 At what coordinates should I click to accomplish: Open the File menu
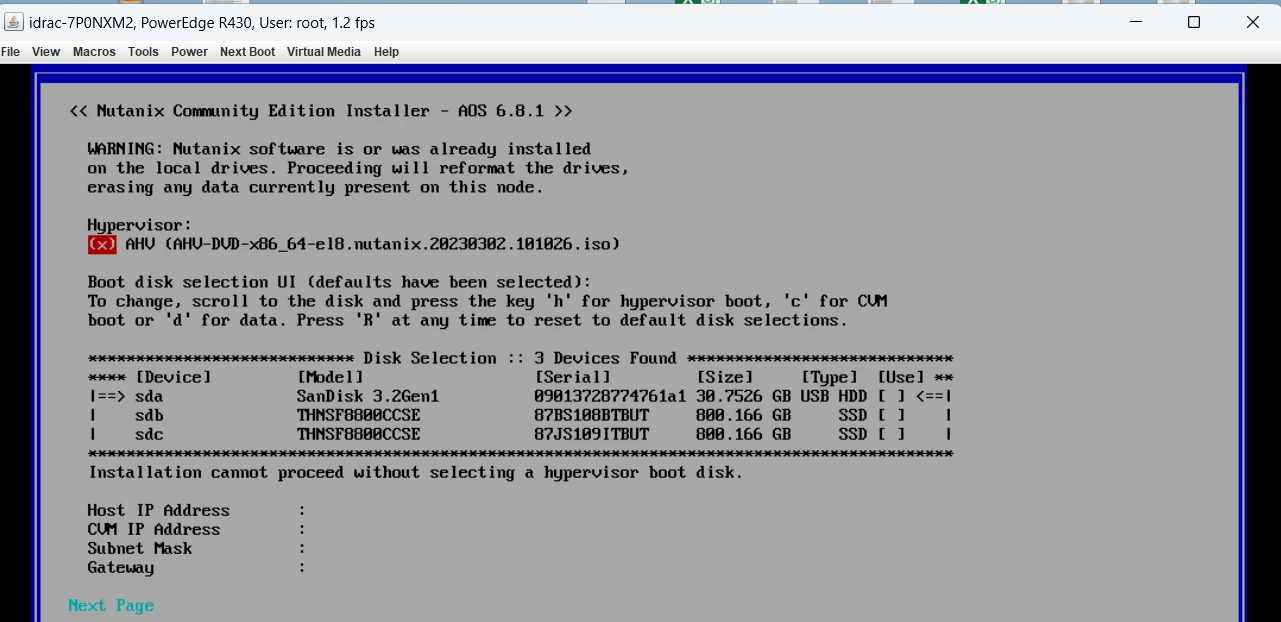click(10, 52)
